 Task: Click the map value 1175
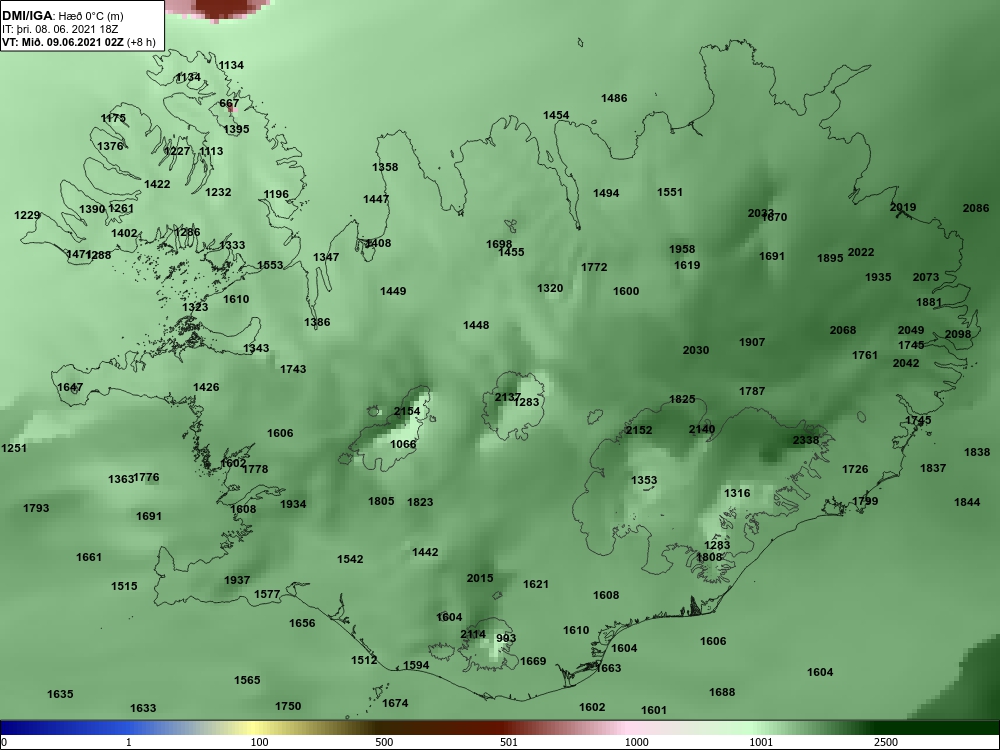pyautogui.click(x=113, y=118)
